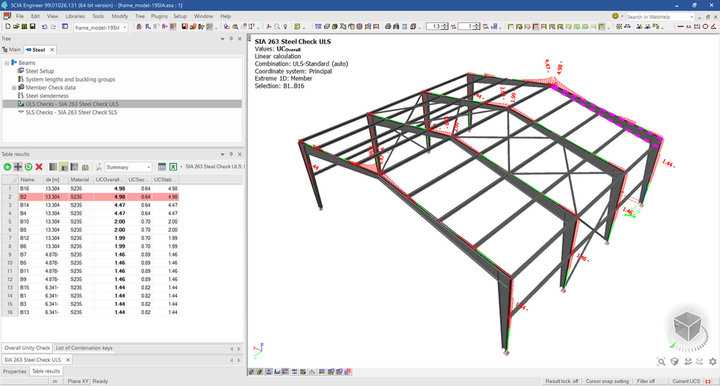Select System lengths and buckling groups
This screenshot has width=720, height=386.
pyautogui.click(x=70, y=79)
